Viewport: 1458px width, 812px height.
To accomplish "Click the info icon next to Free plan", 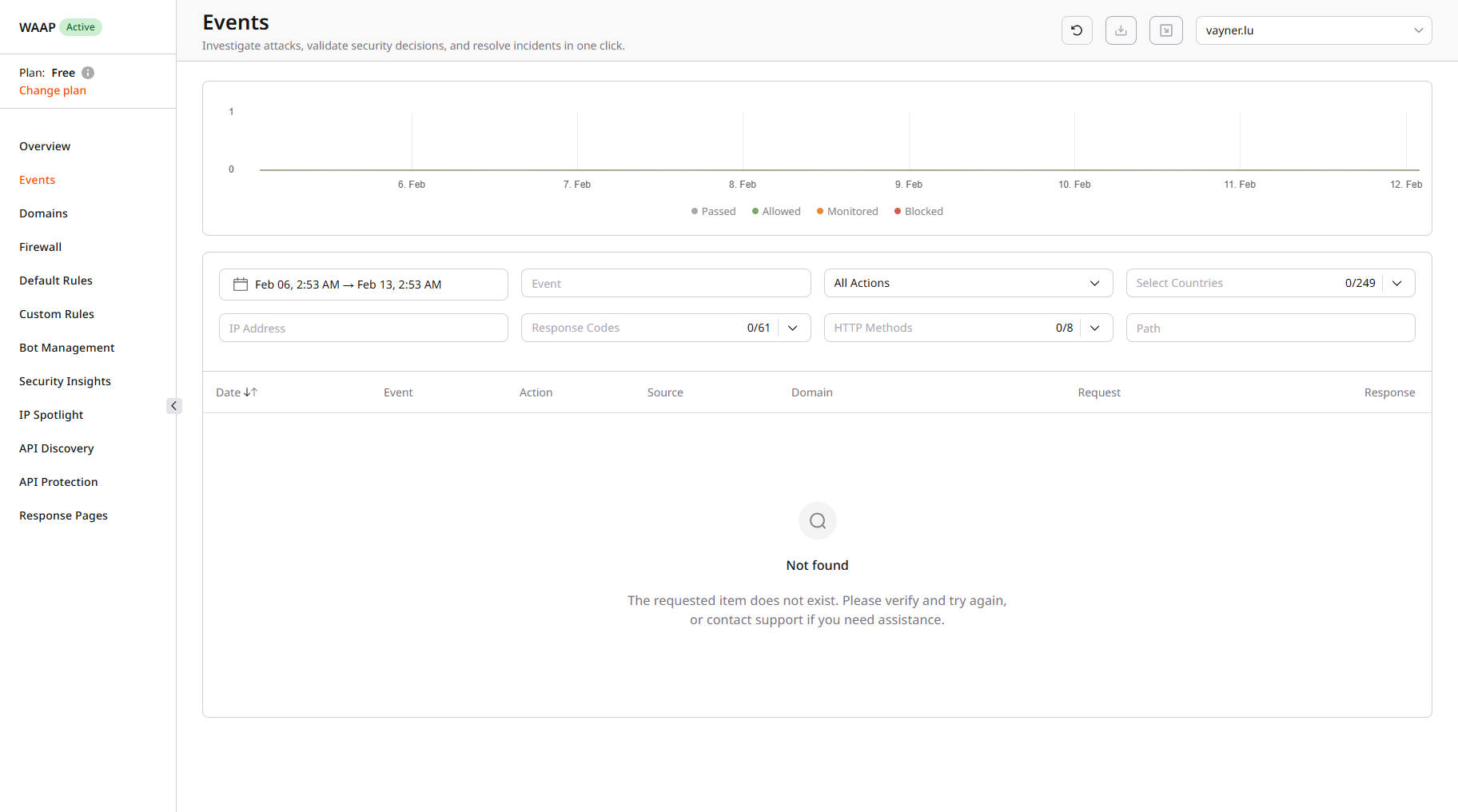I will (x=88, y=73).
